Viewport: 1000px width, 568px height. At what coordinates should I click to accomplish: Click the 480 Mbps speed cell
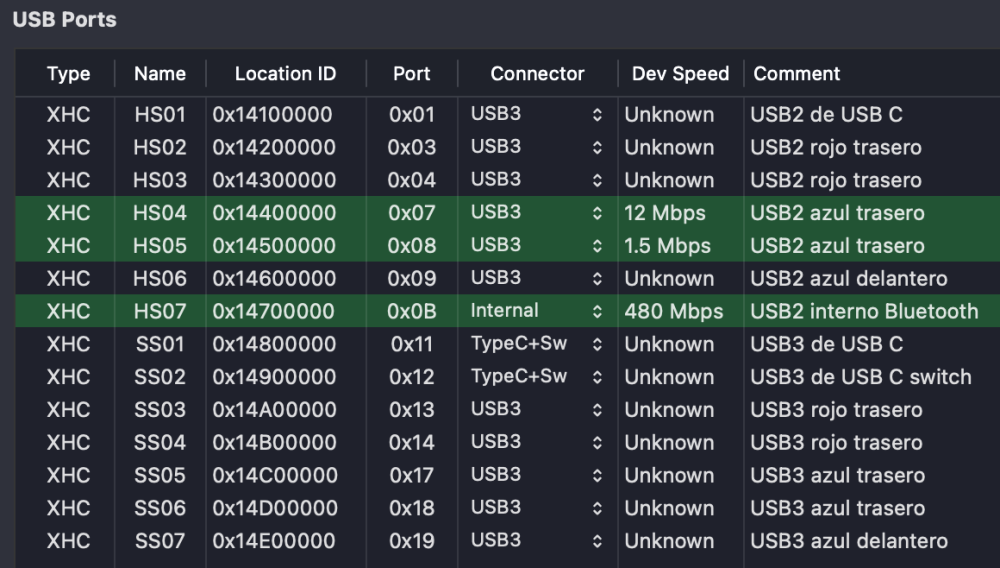tap(673, 312)
